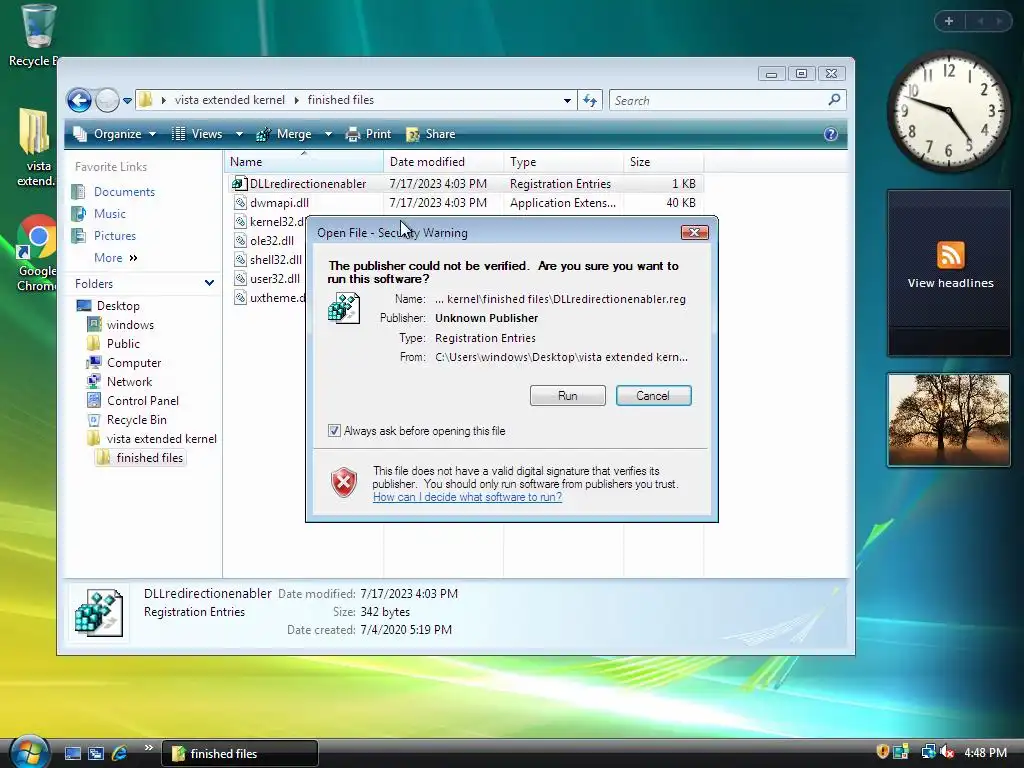Click Run in the security warning

pos(568,396)
